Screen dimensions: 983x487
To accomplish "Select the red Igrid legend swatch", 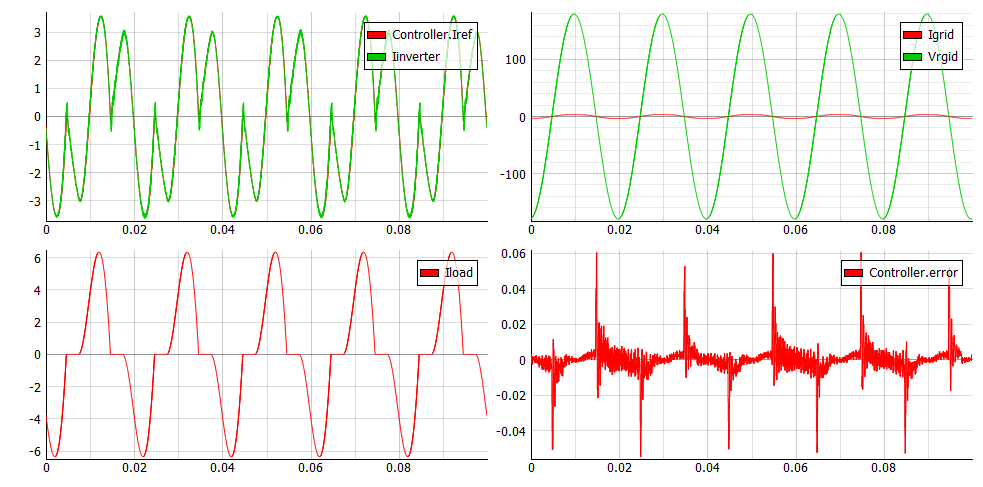I will tap(913, 36).
